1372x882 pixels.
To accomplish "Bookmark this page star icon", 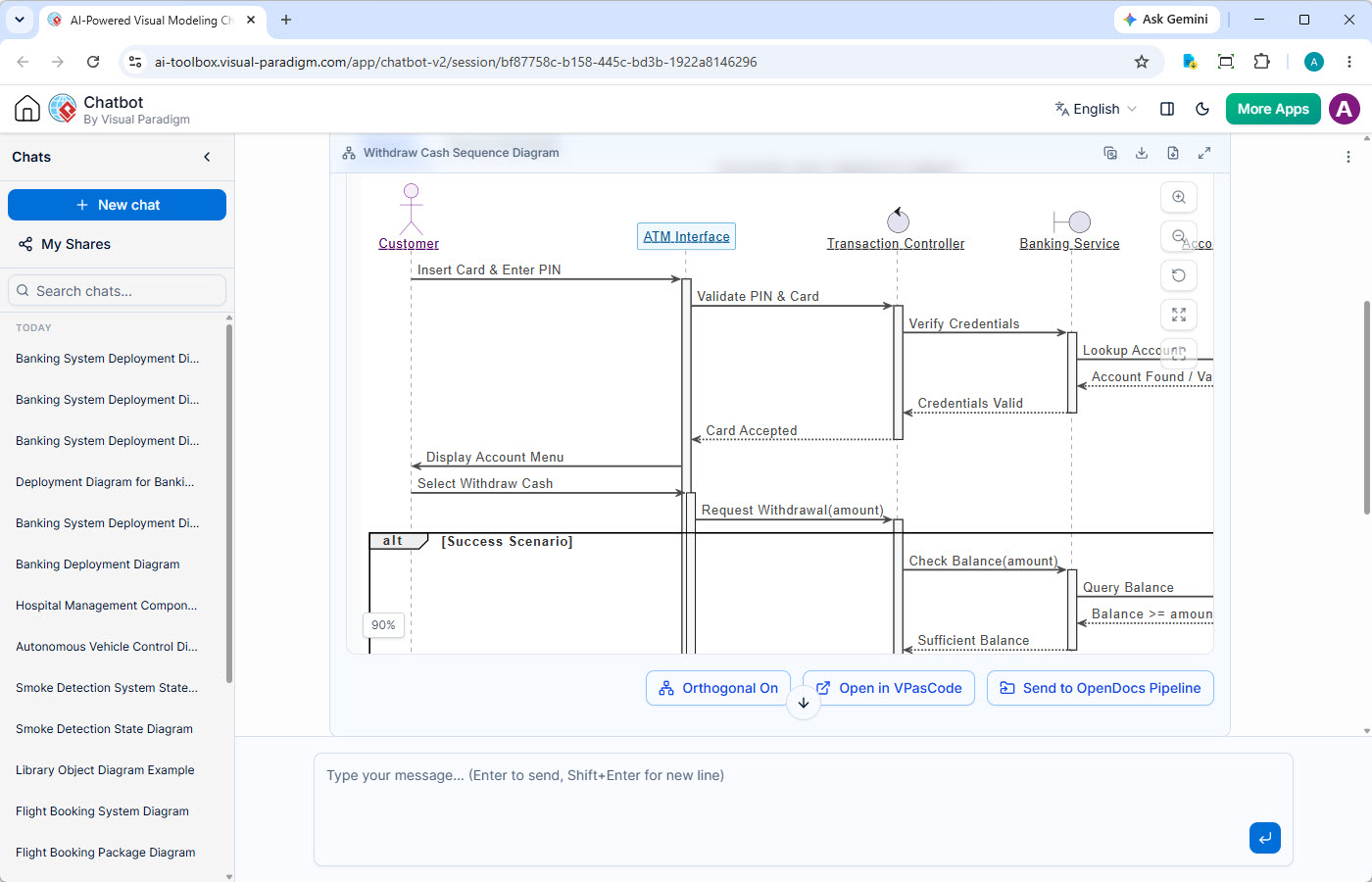I will tap(1142, 62).
